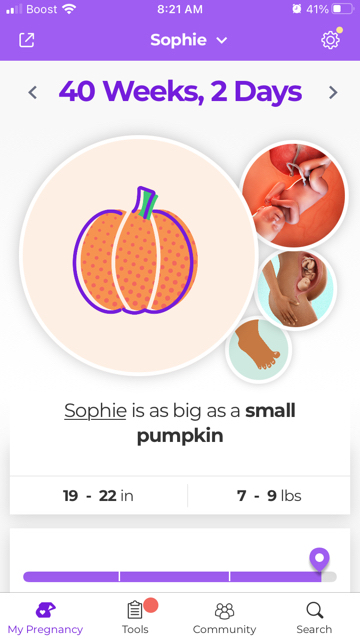The height and width of the screenshot is (640, 360).
Task: Tap the pumpkin size illustration
Action: (136, 252)
